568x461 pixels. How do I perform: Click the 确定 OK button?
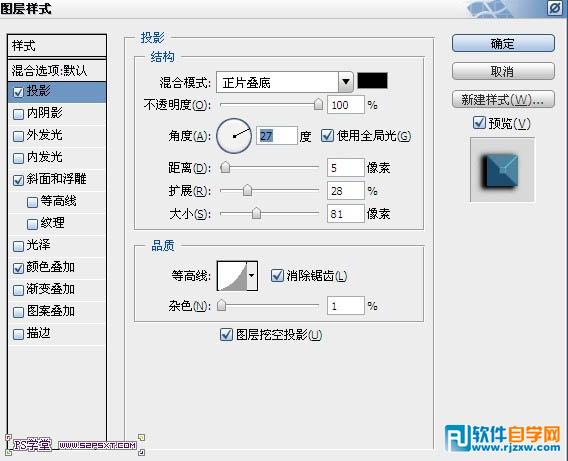point(503,43)
